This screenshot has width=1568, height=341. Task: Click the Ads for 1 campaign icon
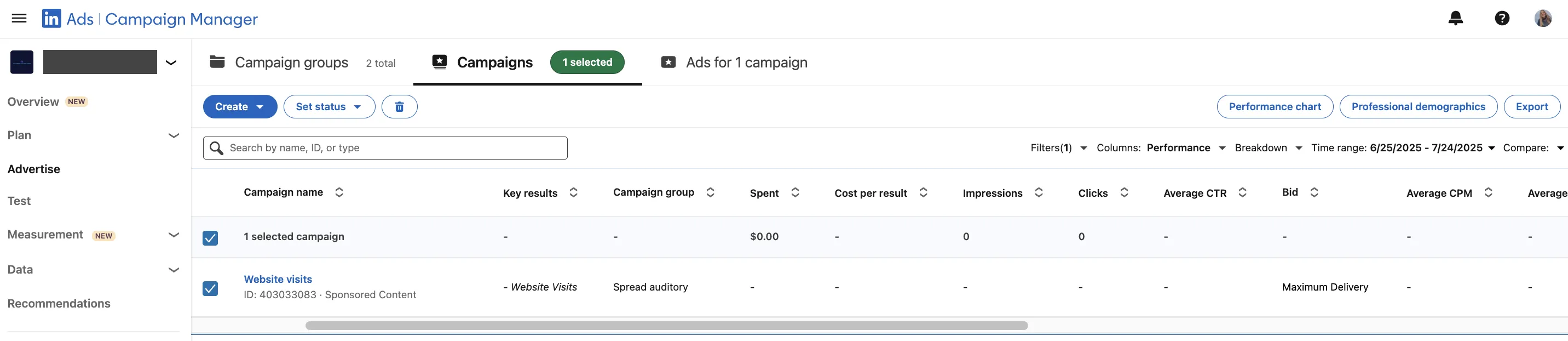(668, 62)
